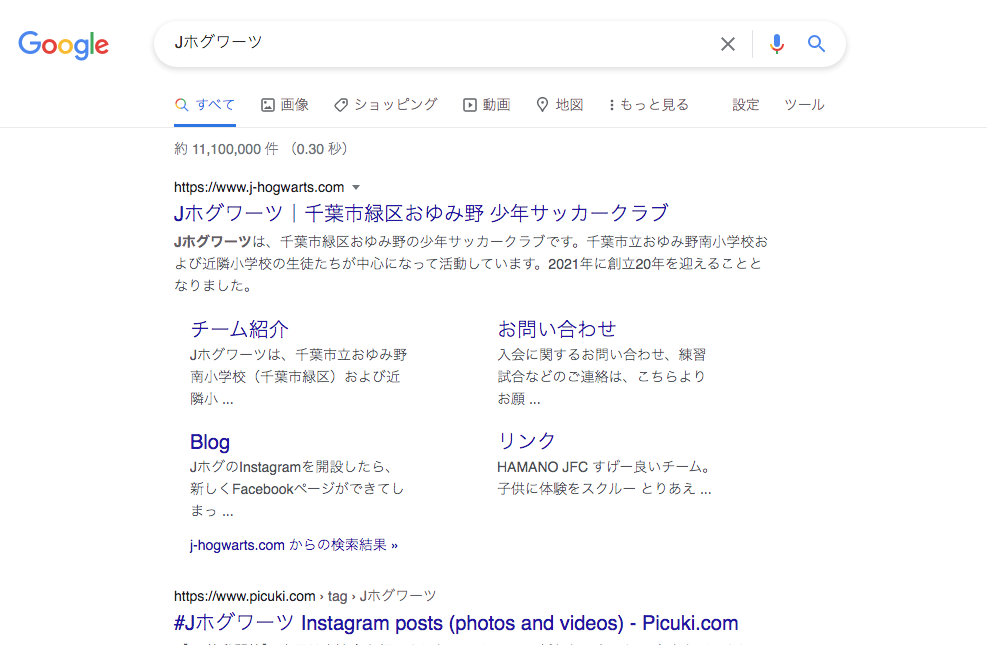Select the すべて tab
The image size is (987, 645).
tap(205, 104)
